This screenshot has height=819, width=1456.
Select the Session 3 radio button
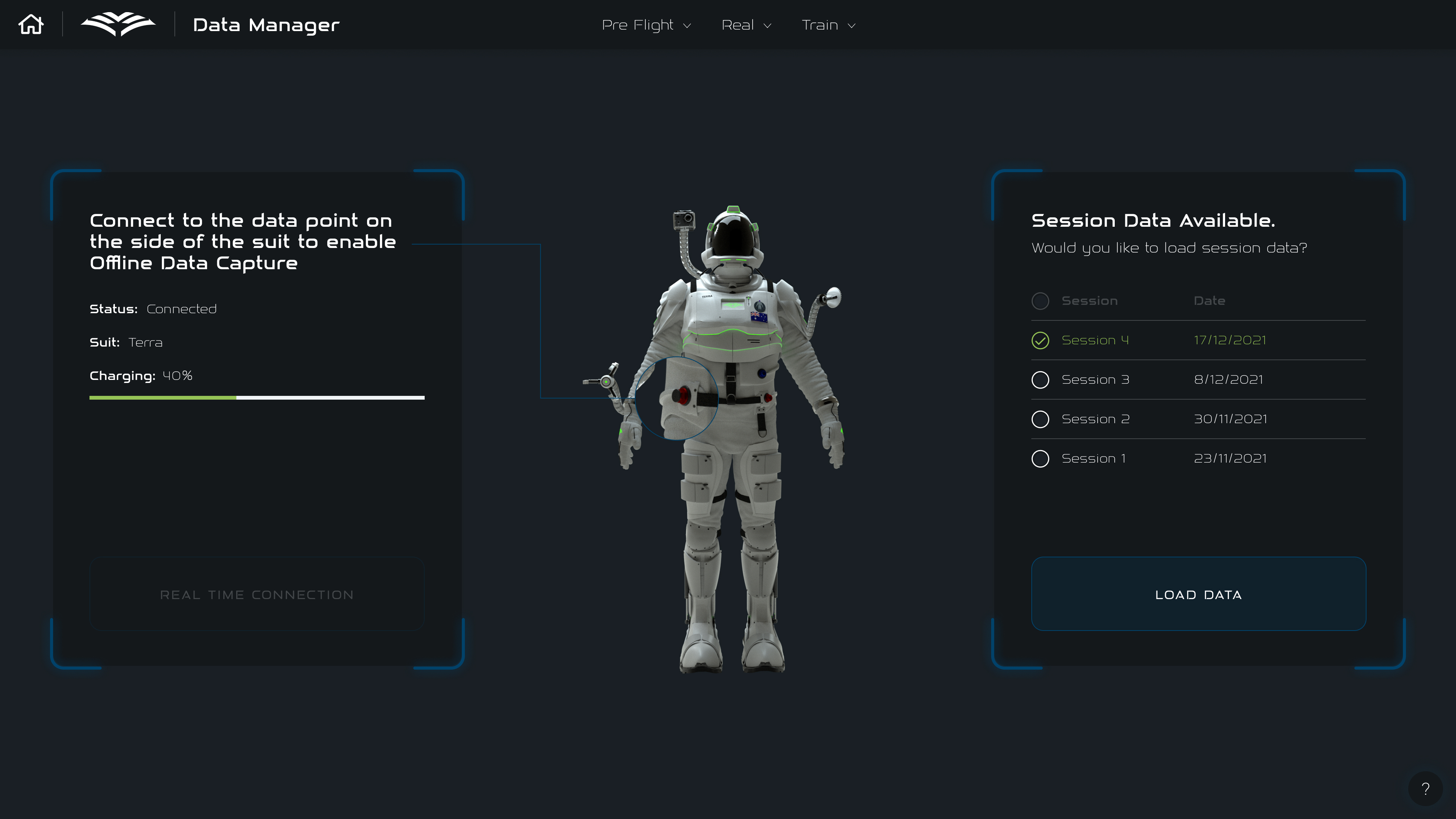click(x=1040, y=379)
